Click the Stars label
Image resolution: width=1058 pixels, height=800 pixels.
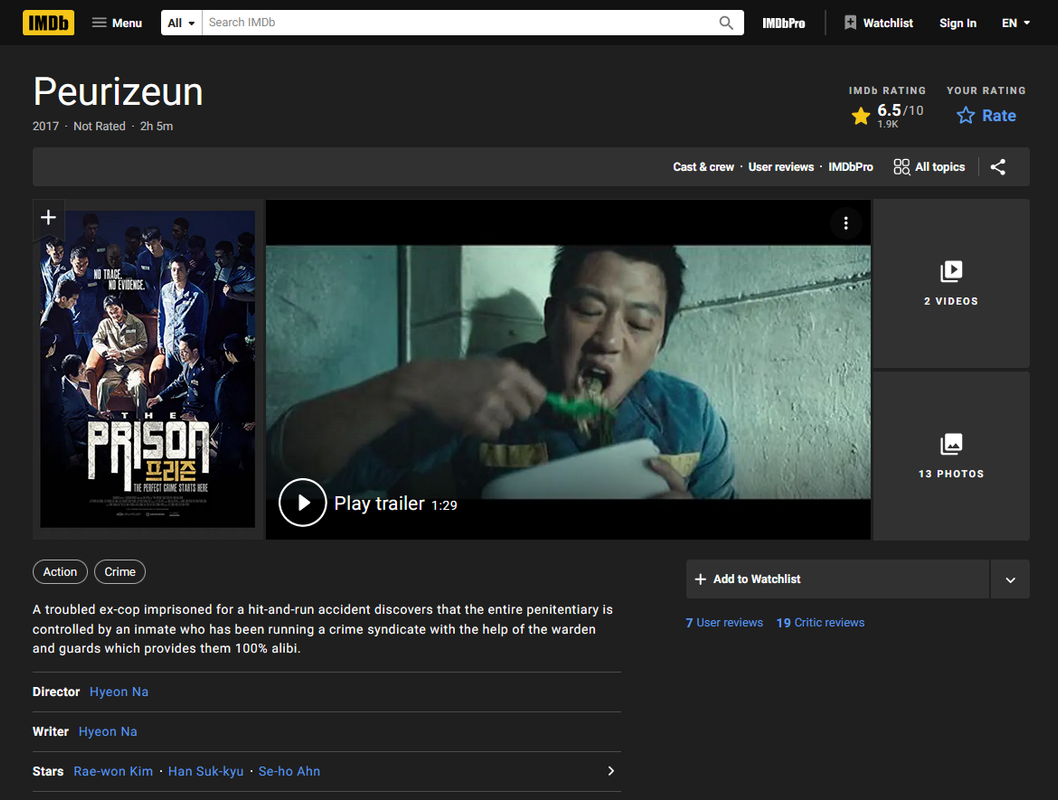point(48,771)
